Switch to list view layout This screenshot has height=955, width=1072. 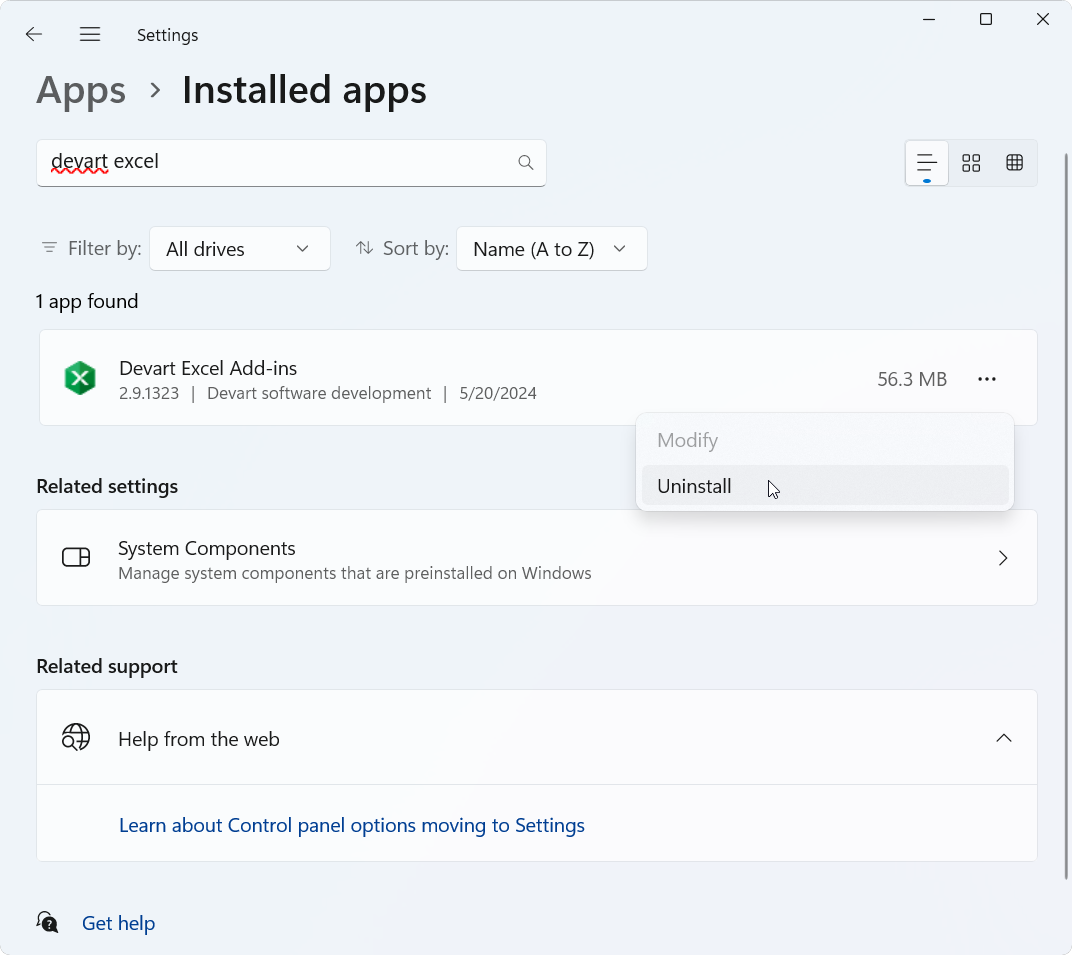[x=926, y=163]
